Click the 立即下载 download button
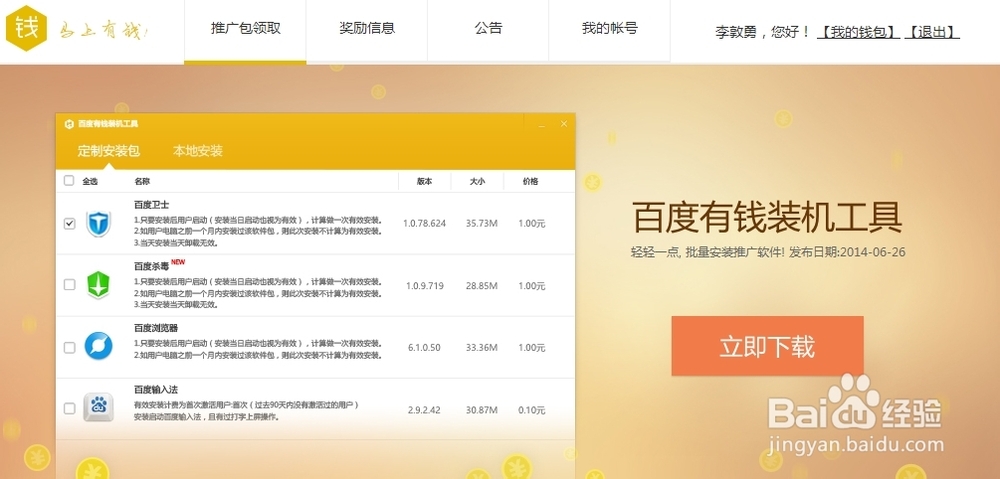This screenshot has width=1000, height=479. coord(767,346)
